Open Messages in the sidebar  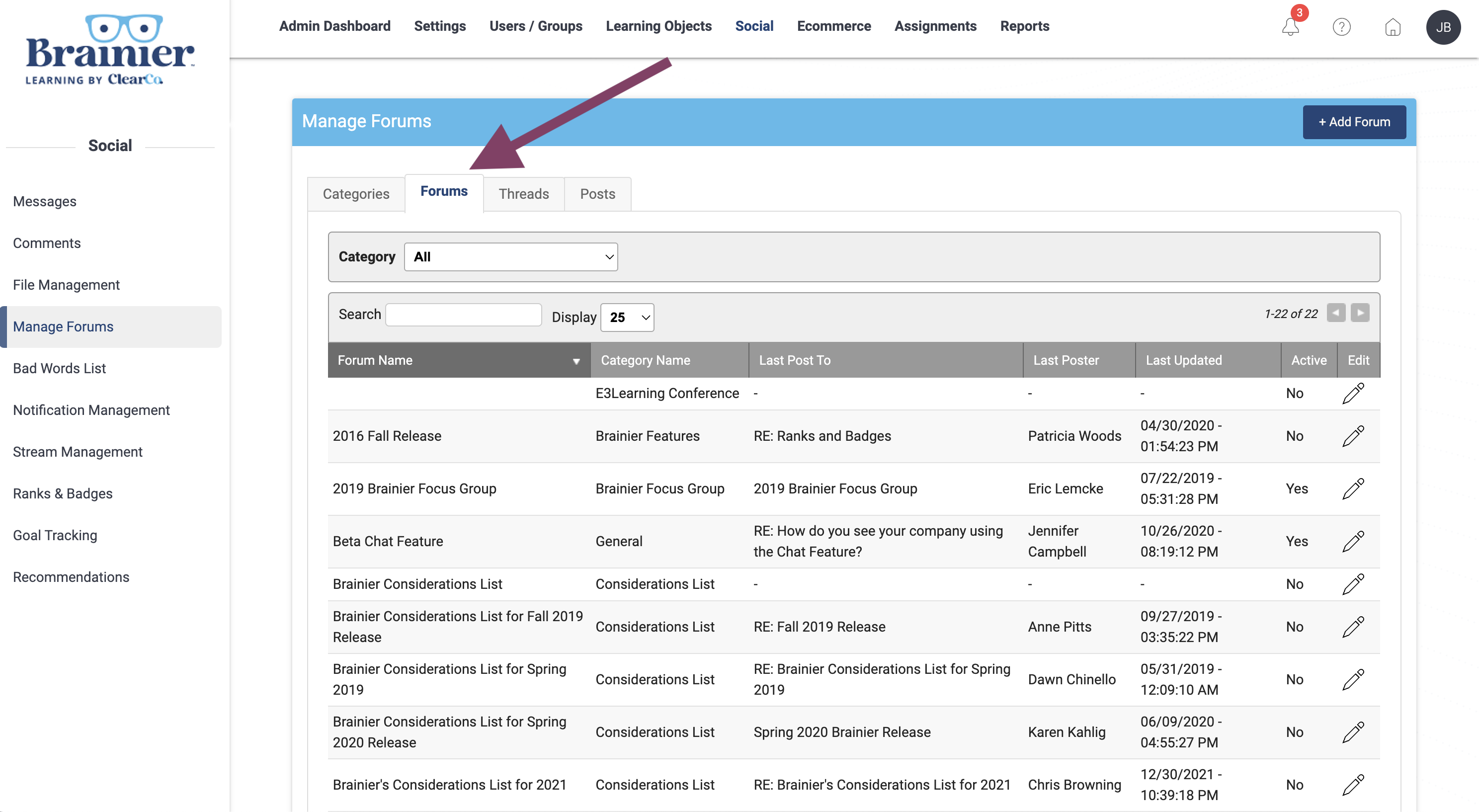click(45, 202)
